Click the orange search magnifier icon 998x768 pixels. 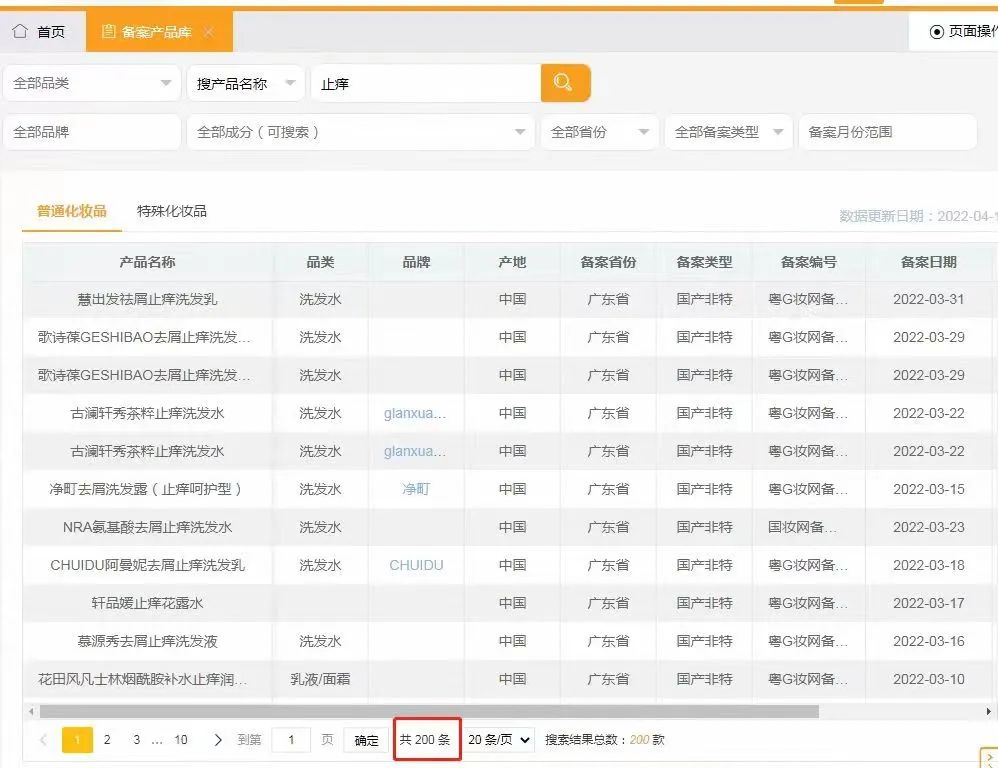pyautogui.click(x=565, y=83)
